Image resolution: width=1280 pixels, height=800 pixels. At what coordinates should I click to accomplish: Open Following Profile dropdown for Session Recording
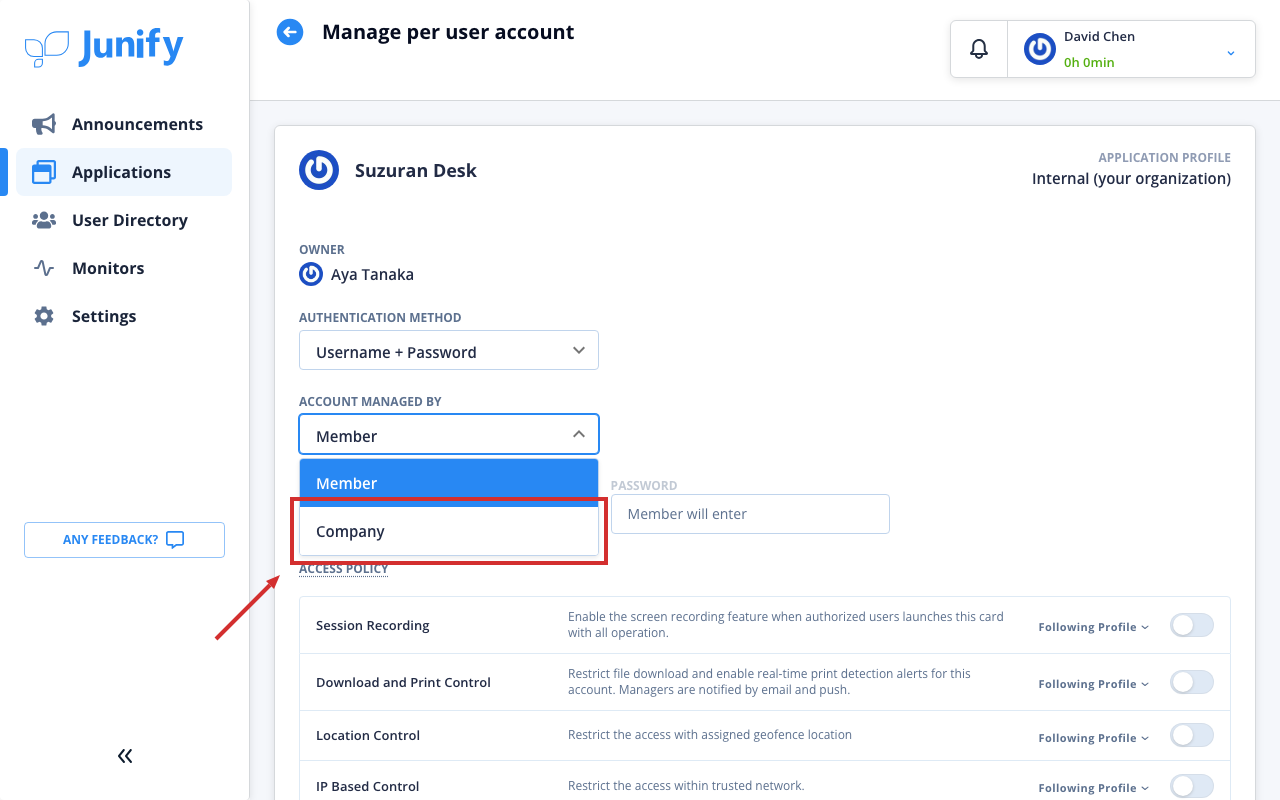pyautogui.click(x=1094, y=627)
